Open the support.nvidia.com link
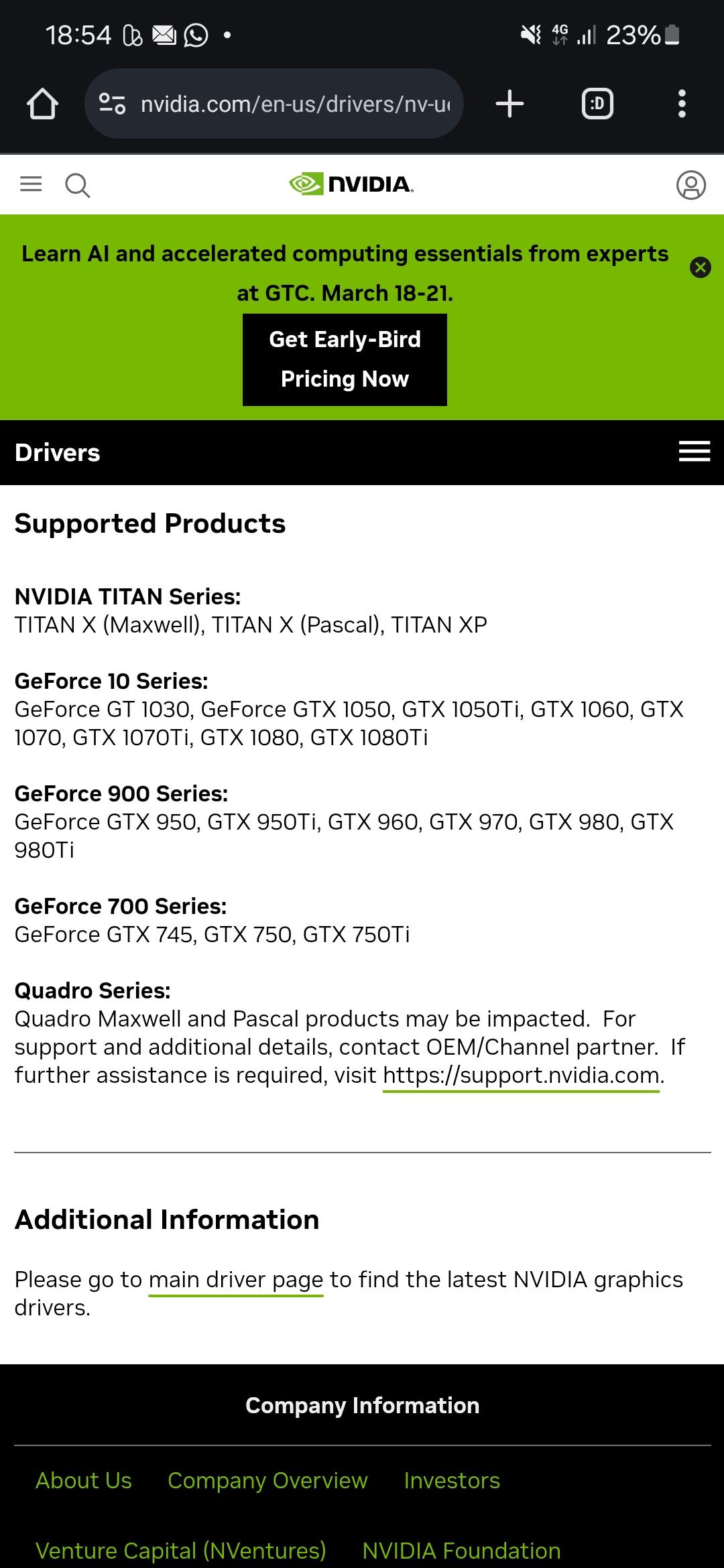The height and width of the screenshot is (1568, 724). (522, 1076)
